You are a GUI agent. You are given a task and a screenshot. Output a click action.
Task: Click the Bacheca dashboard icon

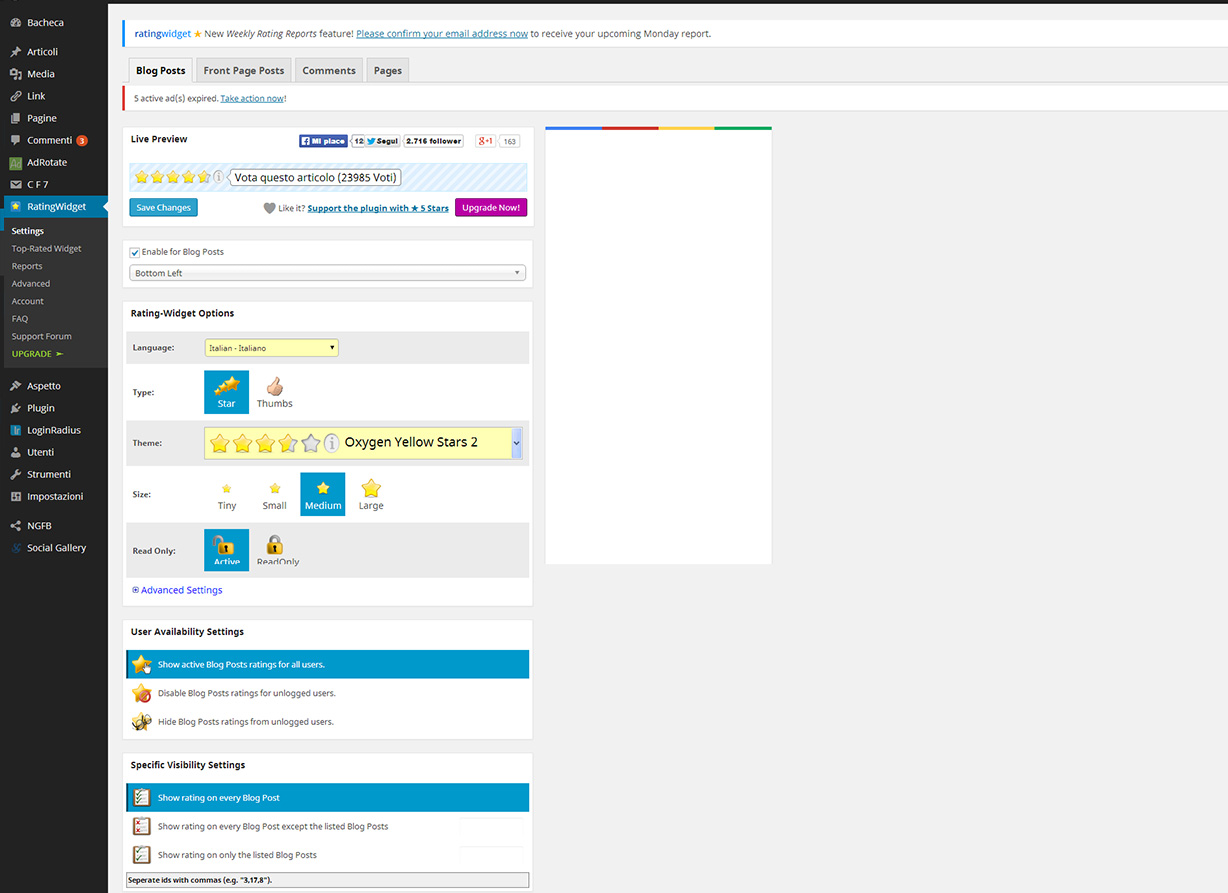coord(16,23)
